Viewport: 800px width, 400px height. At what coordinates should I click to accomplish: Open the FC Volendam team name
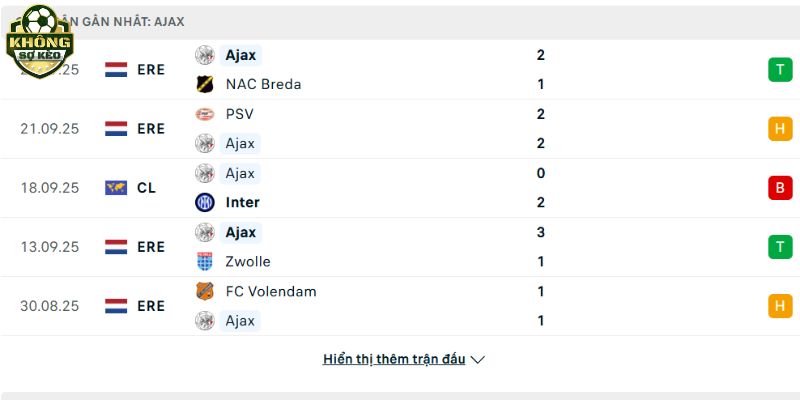tap(271, 291)
